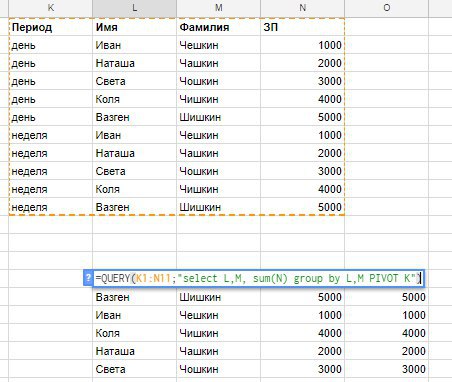
Task: Select the column L header
Action: 135,8
